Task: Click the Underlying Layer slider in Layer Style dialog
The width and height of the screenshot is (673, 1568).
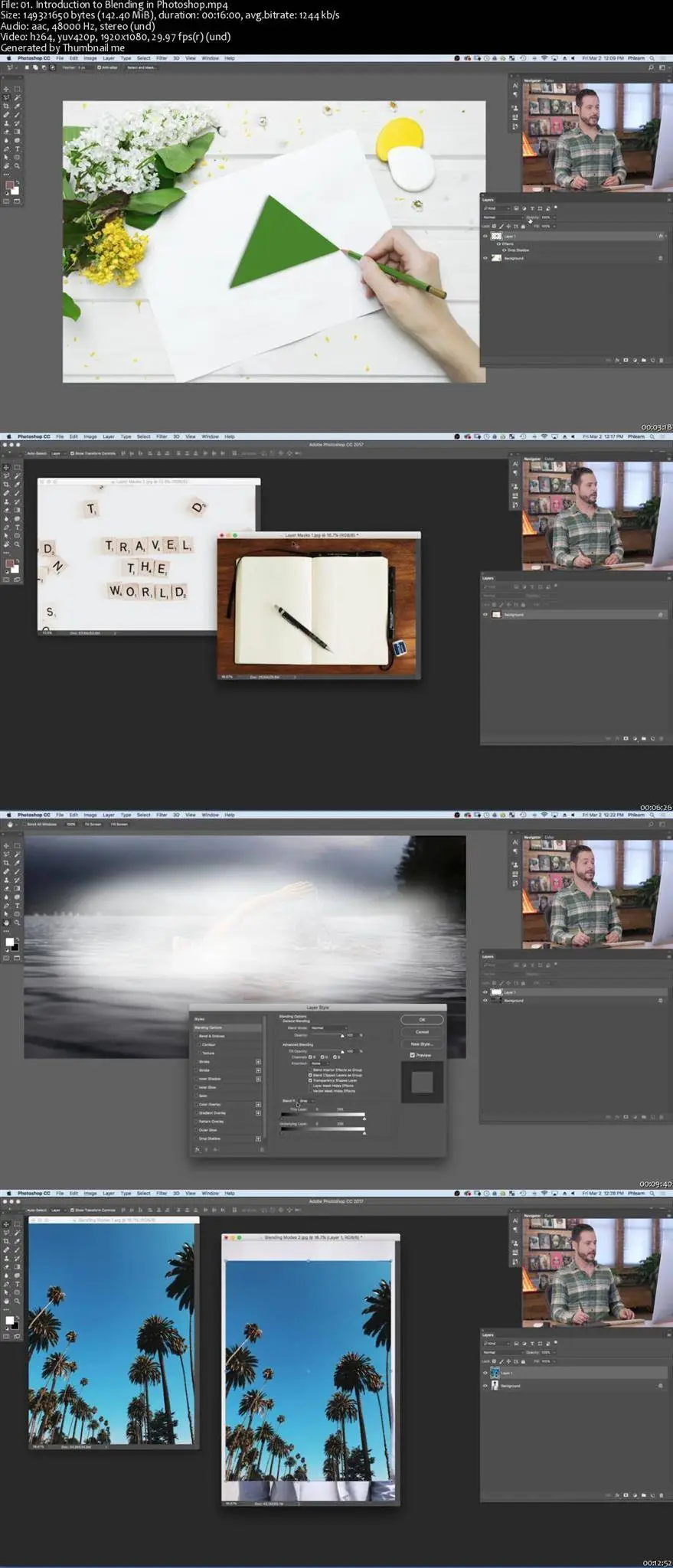Action: (x=322, y=1129)
